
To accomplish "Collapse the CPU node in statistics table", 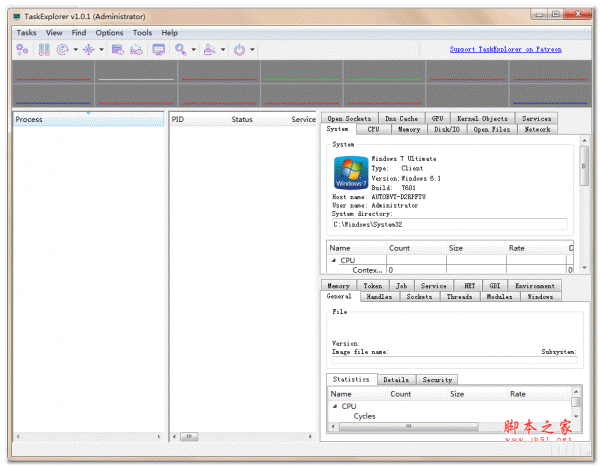I will (x=335, y=406).
